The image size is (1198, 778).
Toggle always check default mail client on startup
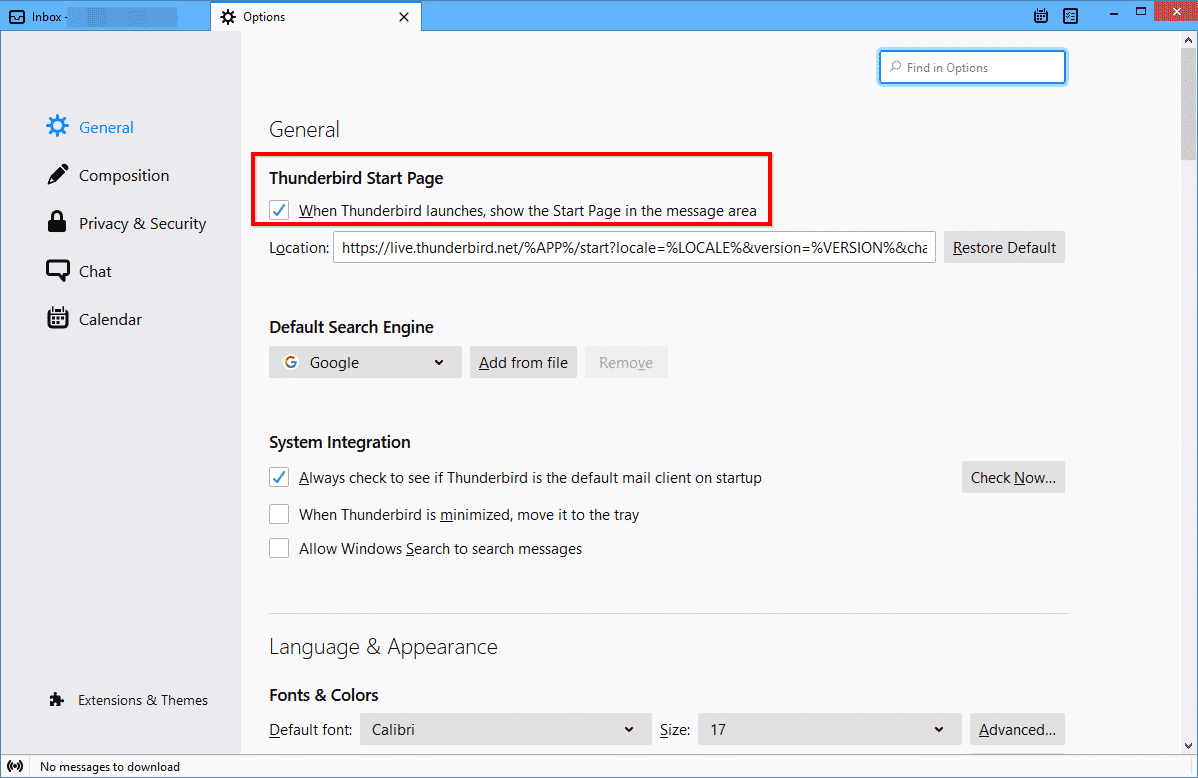point(279,478)
